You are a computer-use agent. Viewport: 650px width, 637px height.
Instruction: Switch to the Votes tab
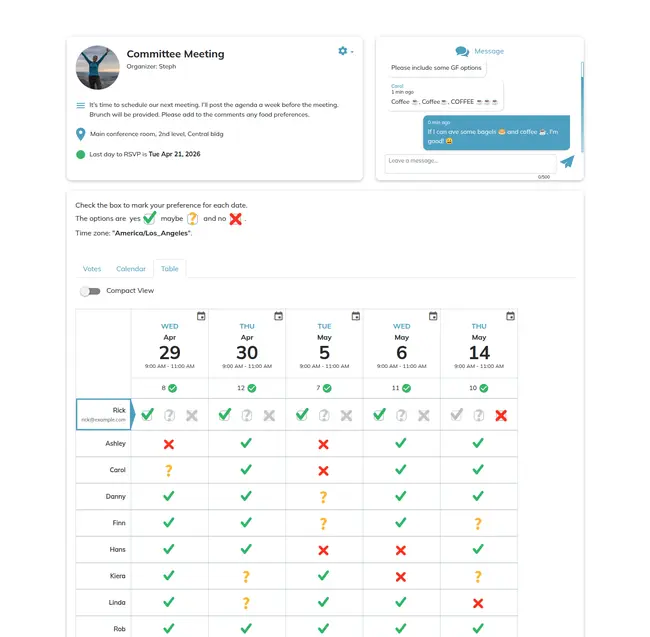pyautogui.click(x=92, y=269)
